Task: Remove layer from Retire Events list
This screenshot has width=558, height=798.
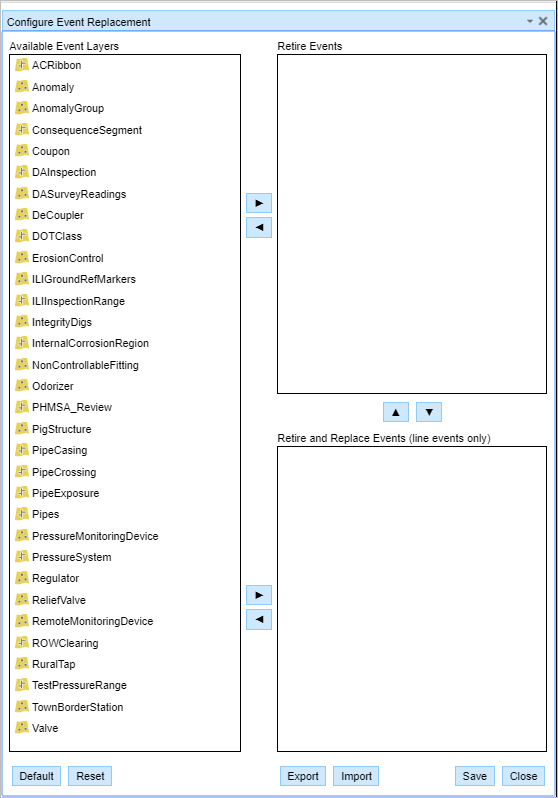Action: tap(259, 227)
